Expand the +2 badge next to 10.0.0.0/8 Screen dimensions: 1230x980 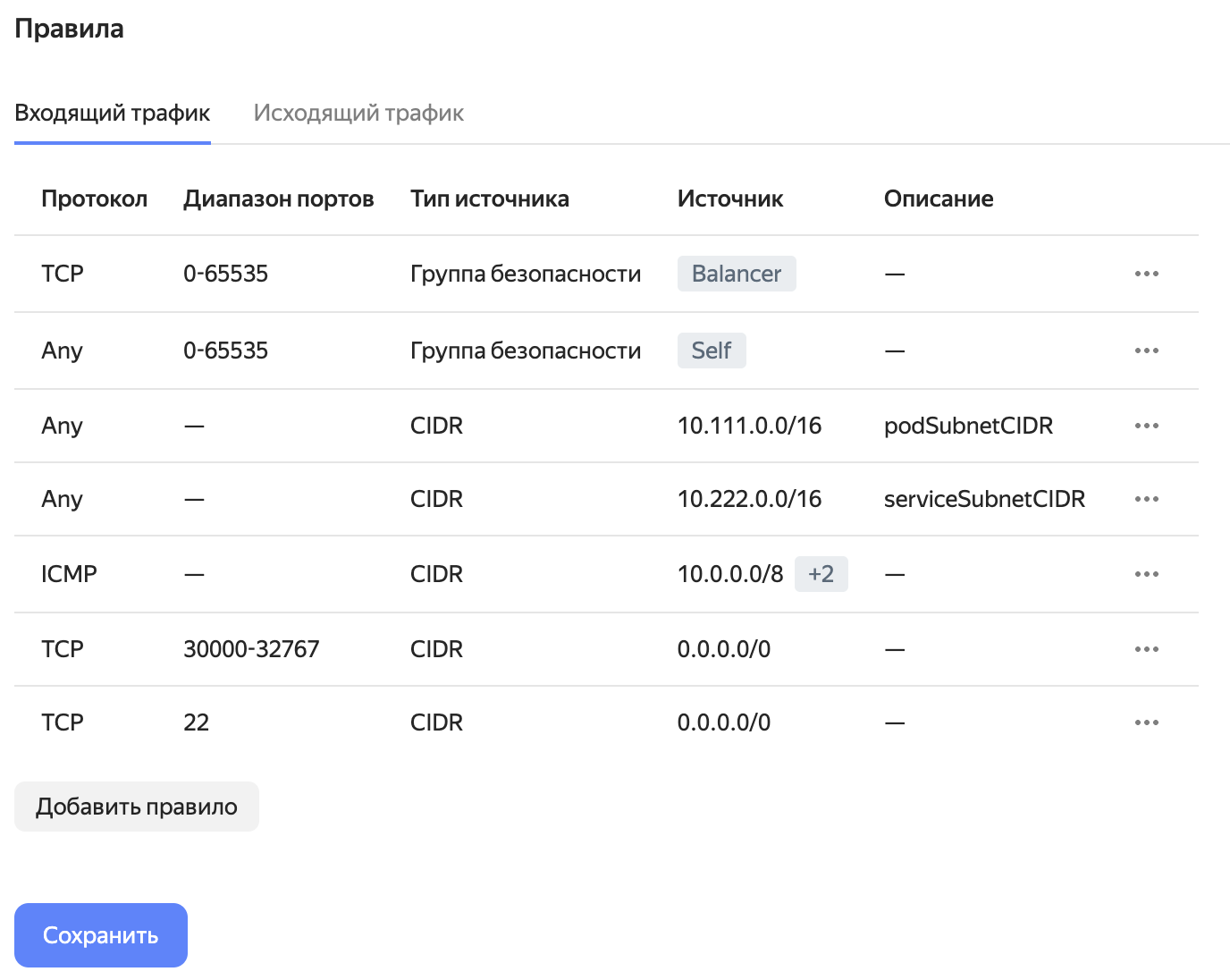click(x=821, y=574)
